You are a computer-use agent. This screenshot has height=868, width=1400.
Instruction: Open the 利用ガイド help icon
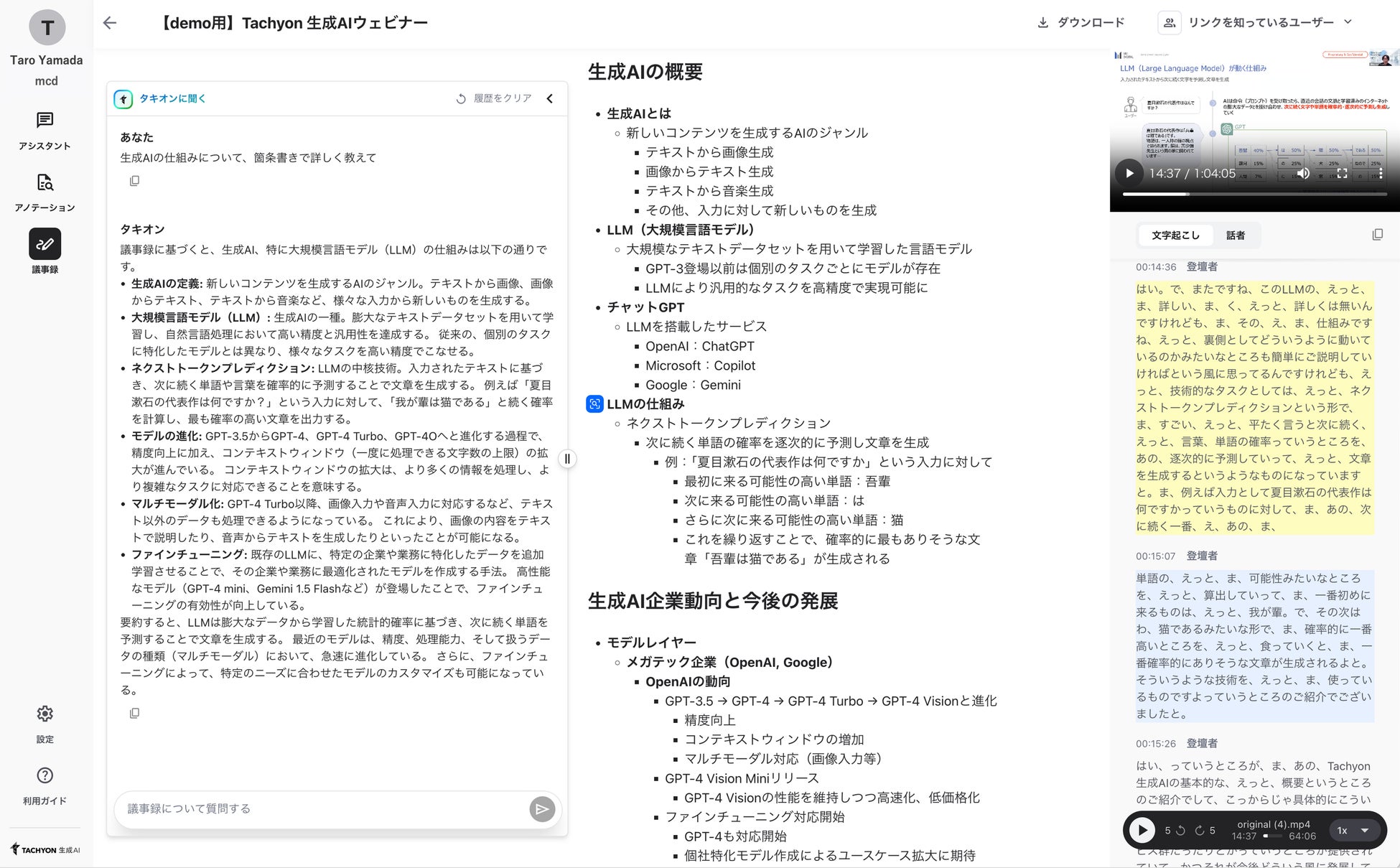[x=45, y=784]
